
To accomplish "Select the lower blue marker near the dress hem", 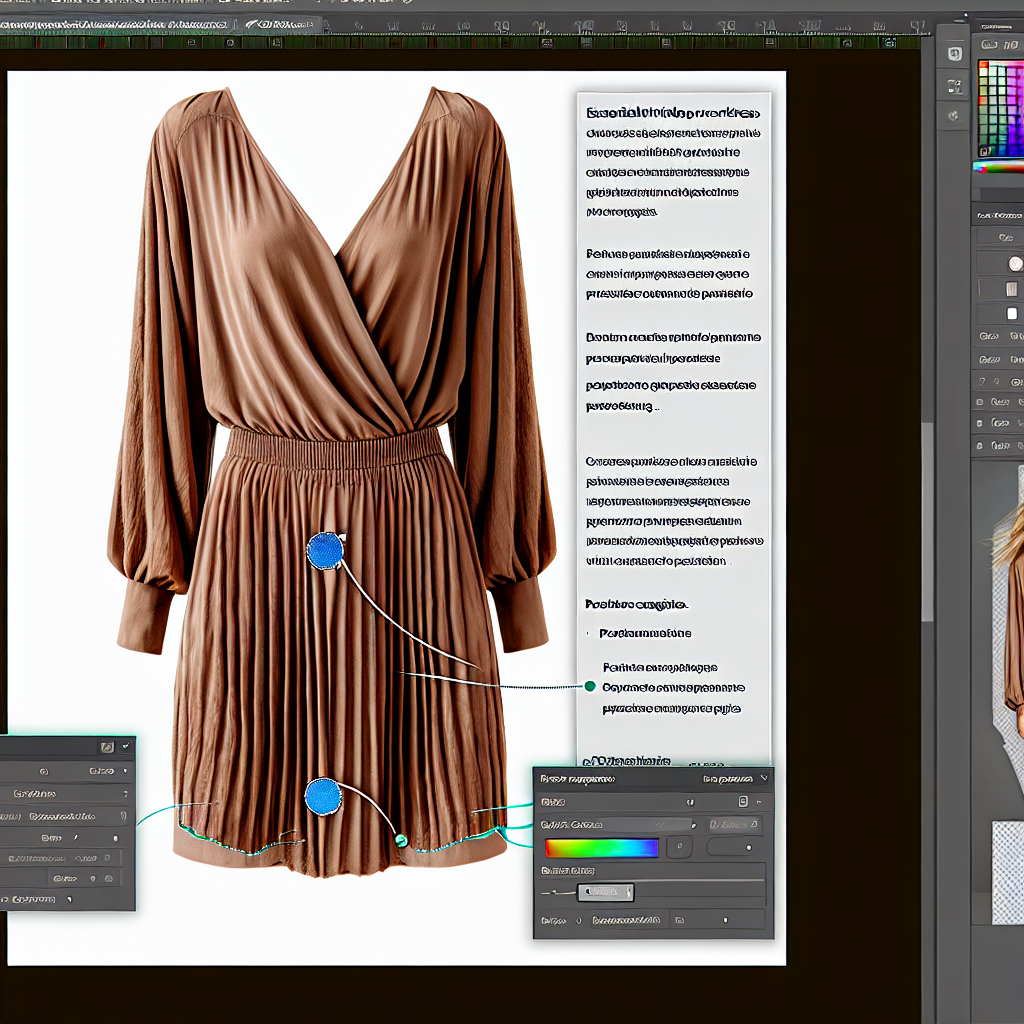I will pyautogui.click(x=323, y=796).
